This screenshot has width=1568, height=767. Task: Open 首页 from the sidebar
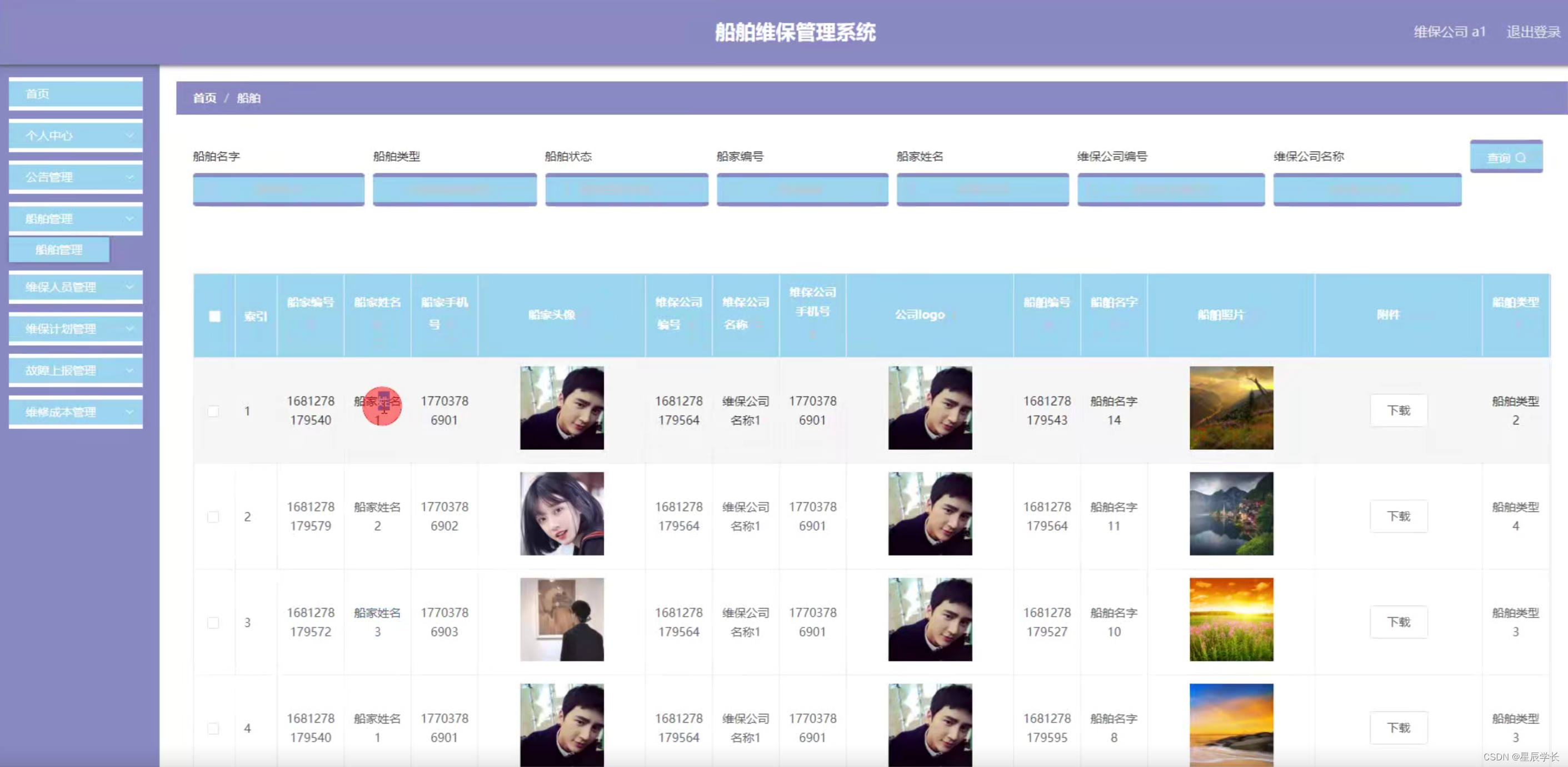pos(76,93)
